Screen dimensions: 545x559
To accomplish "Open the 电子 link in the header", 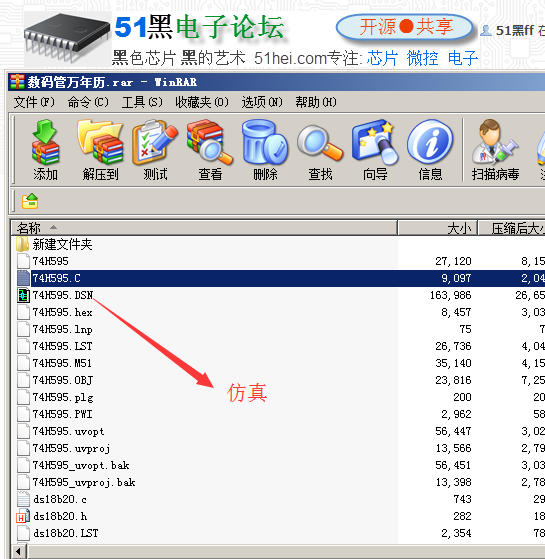I will pos(463,58).
